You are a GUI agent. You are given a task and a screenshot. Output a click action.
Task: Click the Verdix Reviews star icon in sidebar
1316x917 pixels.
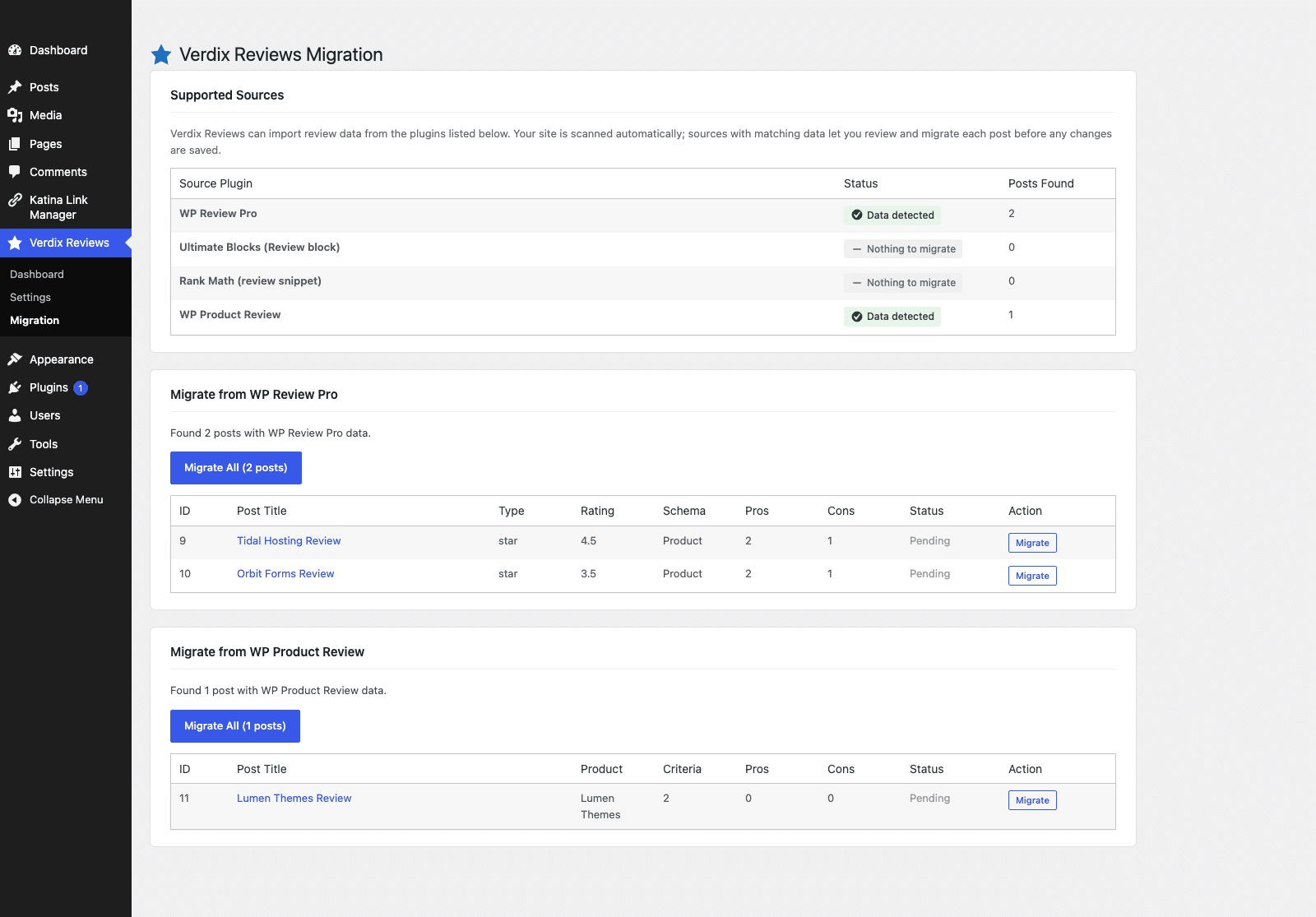tap(15, 243)
